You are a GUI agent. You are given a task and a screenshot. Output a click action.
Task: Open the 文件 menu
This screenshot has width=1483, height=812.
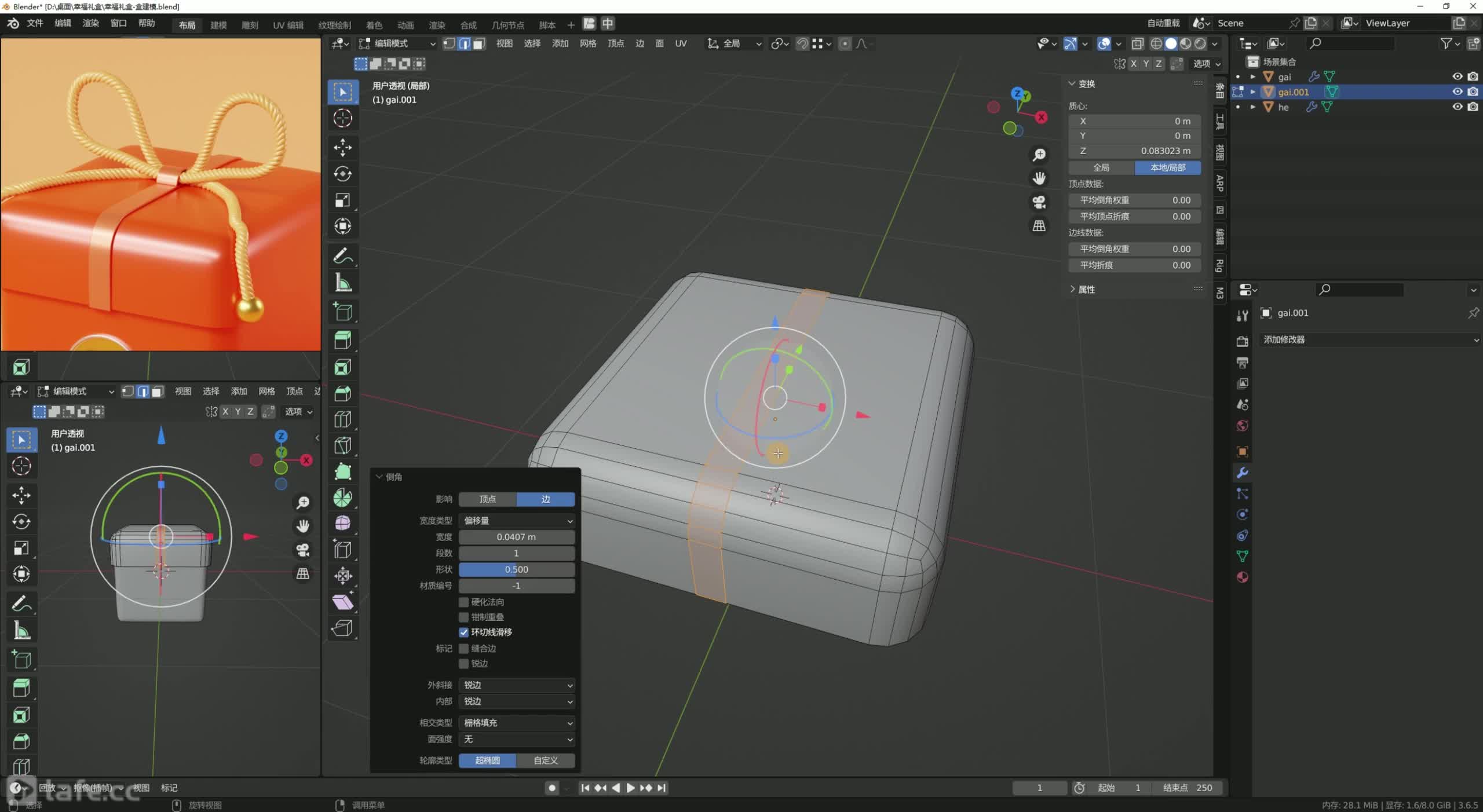pyautogui.click(x=35, y=23)
